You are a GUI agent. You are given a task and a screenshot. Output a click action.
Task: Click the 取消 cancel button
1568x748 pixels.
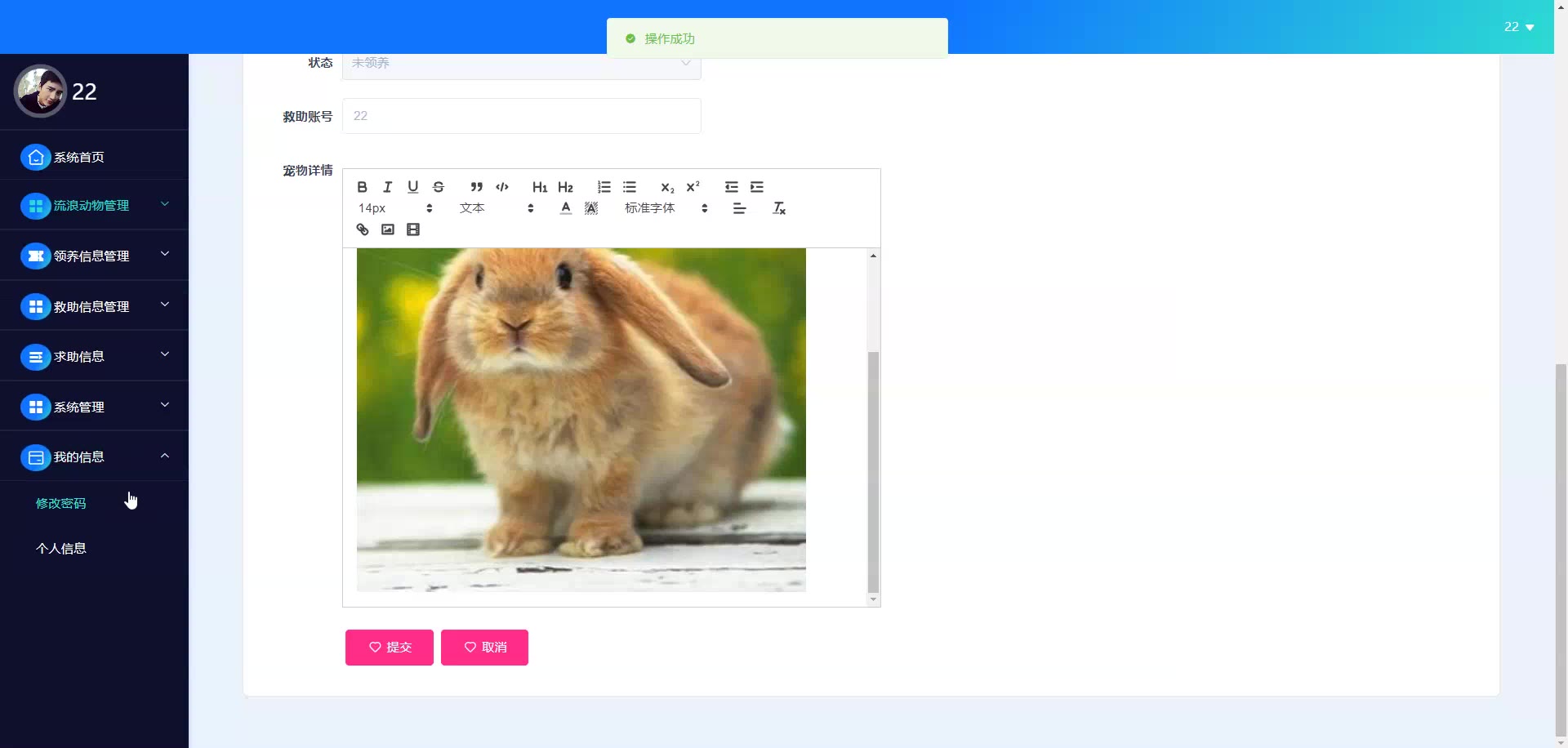[x=484, y=648]
